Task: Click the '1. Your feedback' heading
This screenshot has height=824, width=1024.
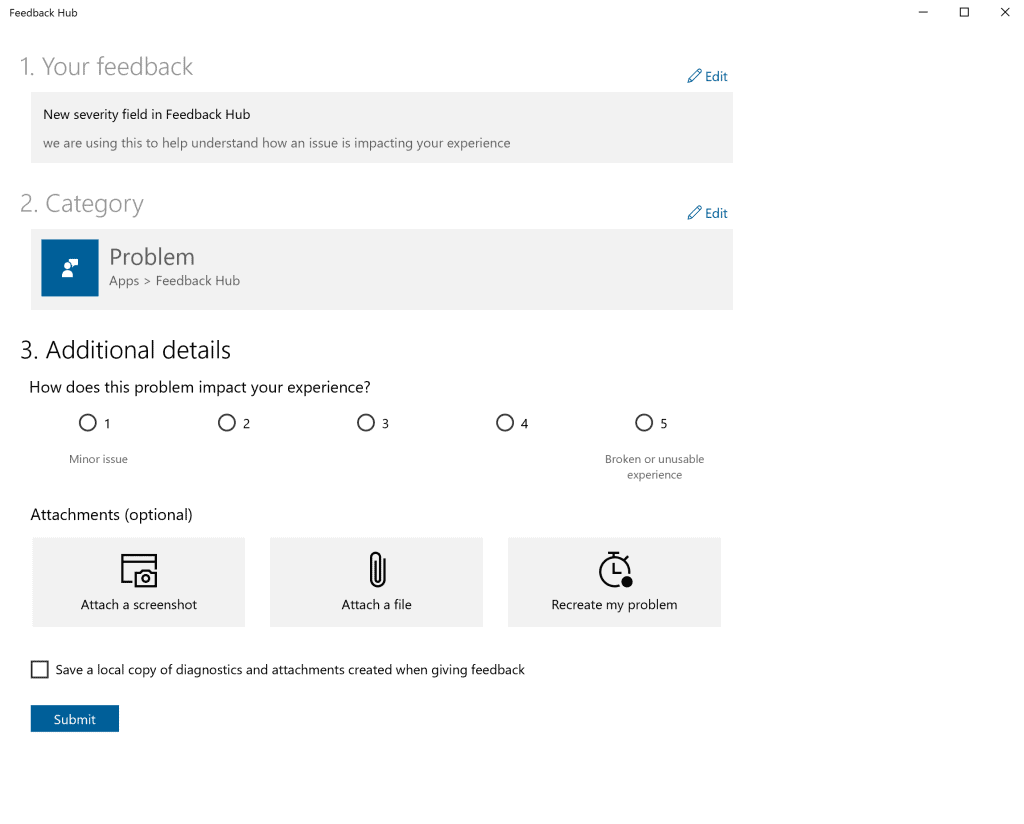Action: pos(106,67)
